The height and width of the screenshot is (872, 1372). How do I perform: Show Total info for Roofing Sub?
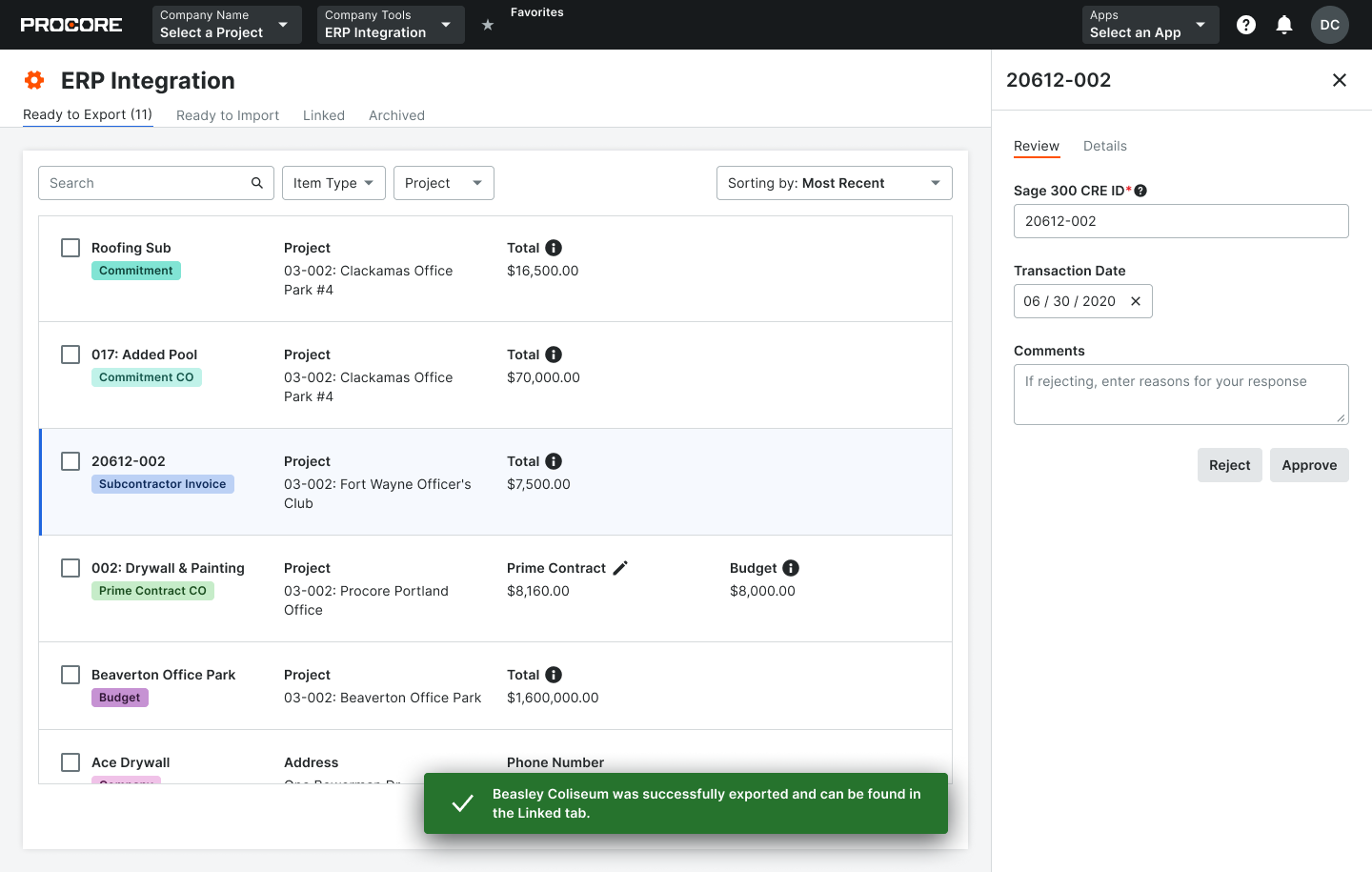coord(554,248)
